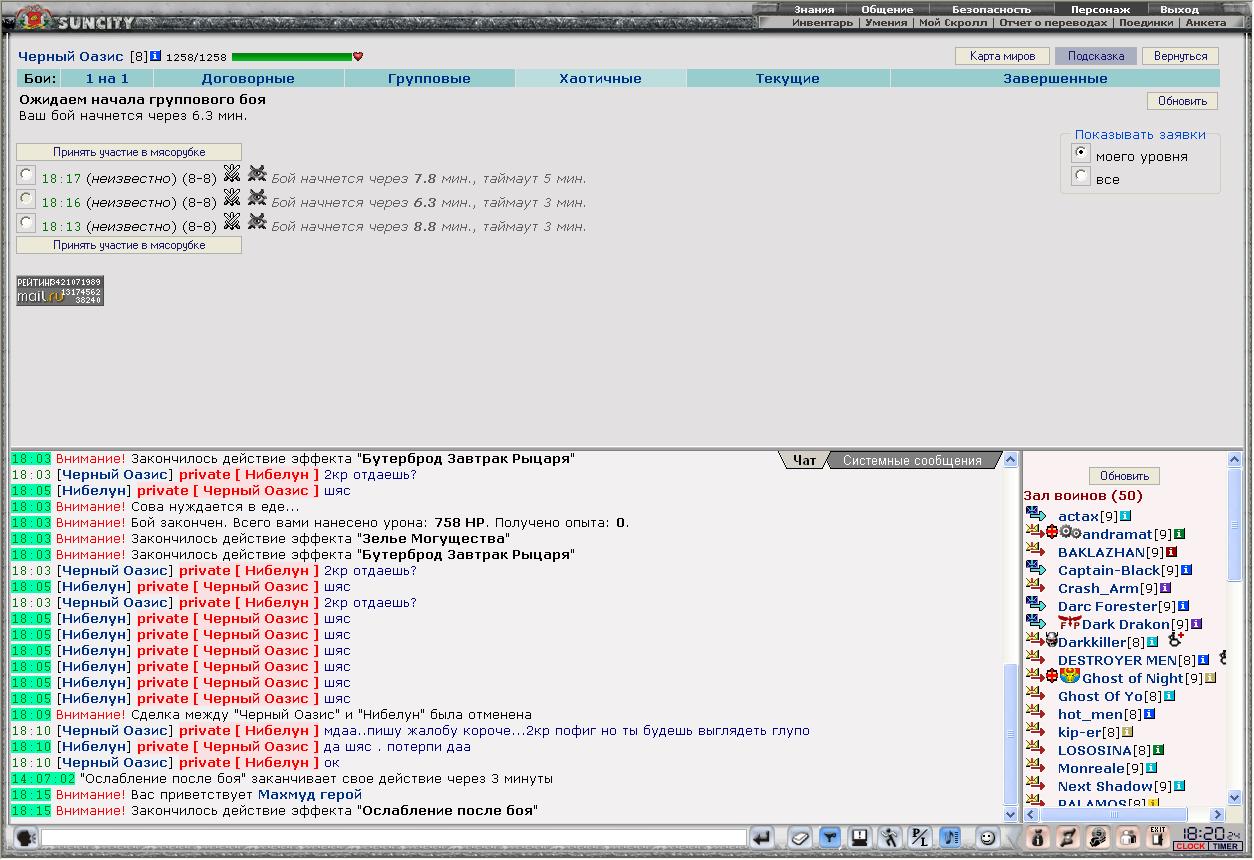This screenshot has width=1254, height=860.
Task: Click Обновить button in battle panel
Action: pyautogui.click(x=1183, y=100)
